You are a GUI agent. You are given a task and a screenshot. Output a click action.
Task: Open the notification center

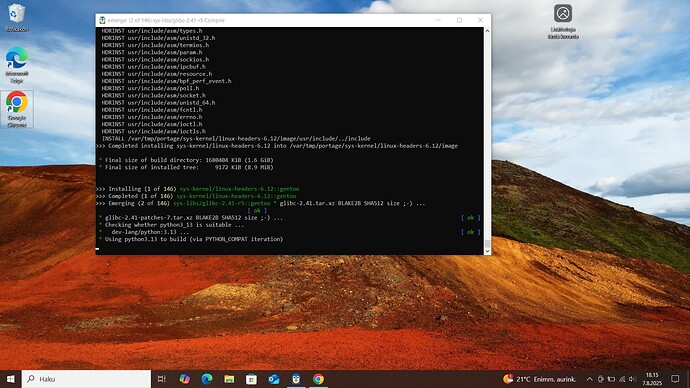pos(675,379)
